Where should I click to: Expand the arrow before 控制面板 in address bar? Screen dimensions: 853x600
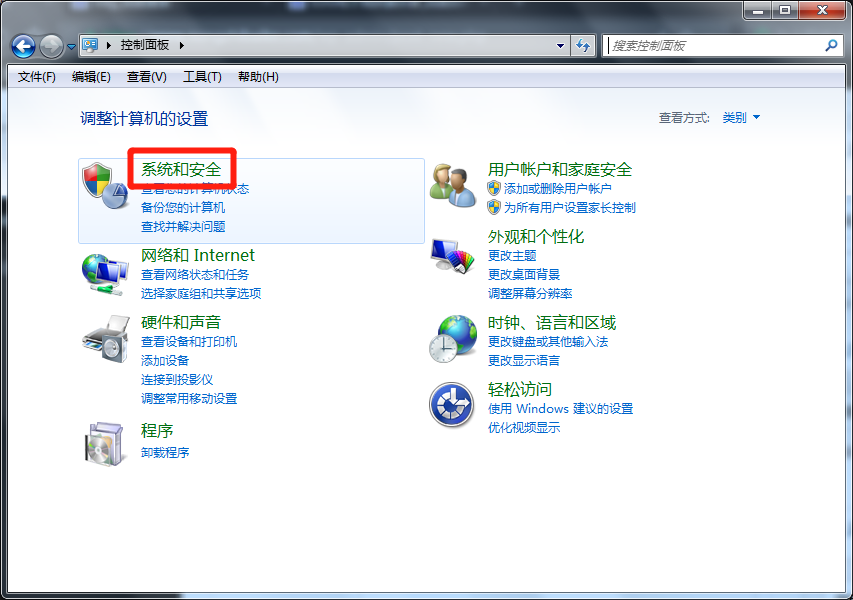tap(109, 45)
